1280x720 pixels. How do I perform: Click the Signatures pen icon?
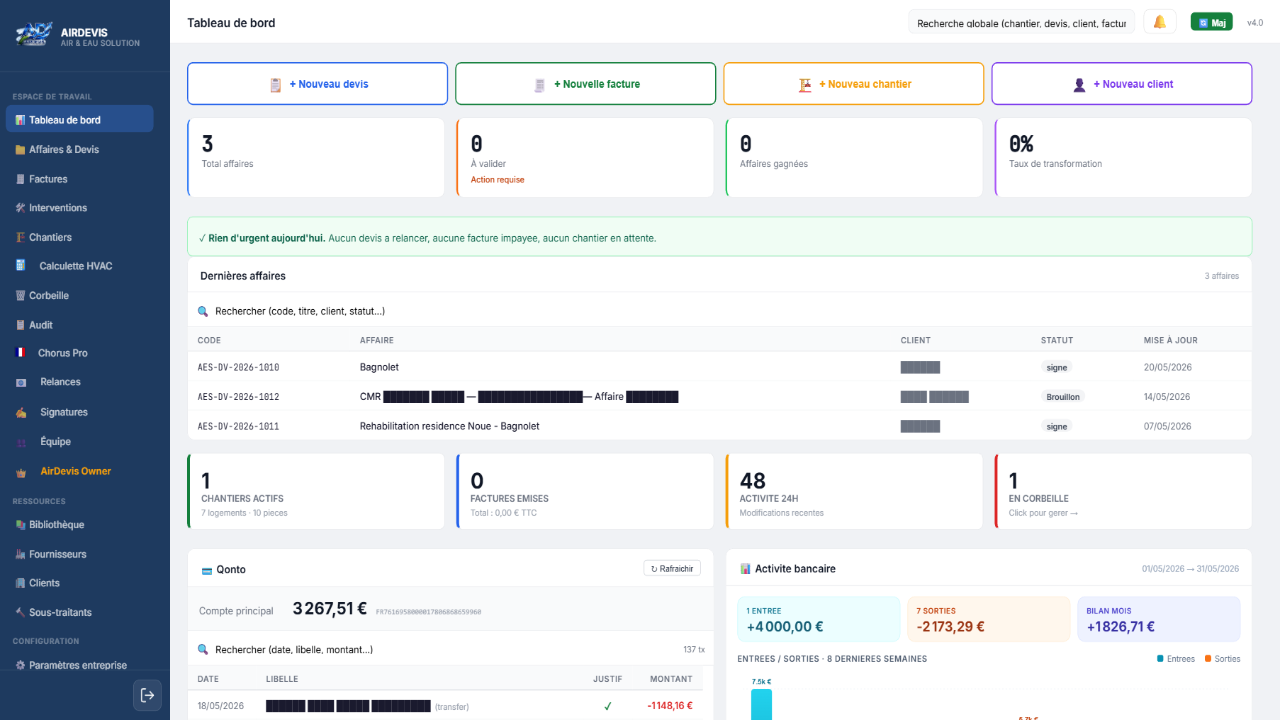click(20, 412)
